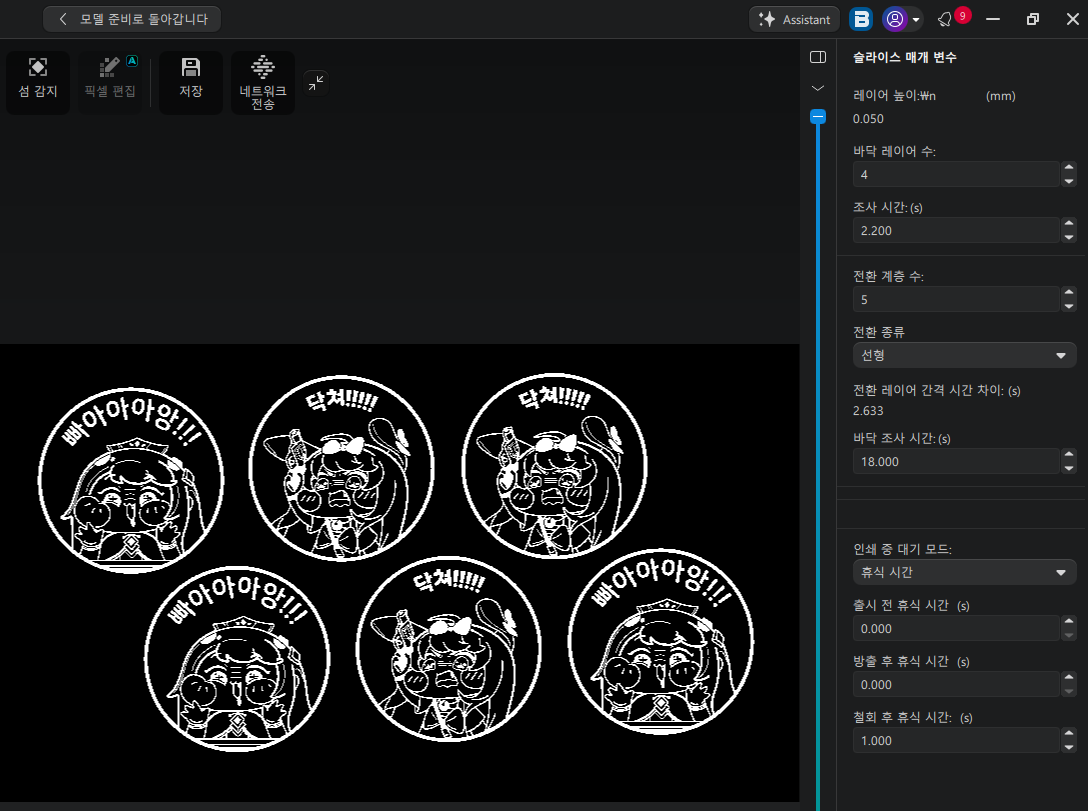Image resolution: width=1088 pixels, height=811 pixels.
Task: Decrease transition layer count (전환 계층 수)
Action: point(1069,307)
